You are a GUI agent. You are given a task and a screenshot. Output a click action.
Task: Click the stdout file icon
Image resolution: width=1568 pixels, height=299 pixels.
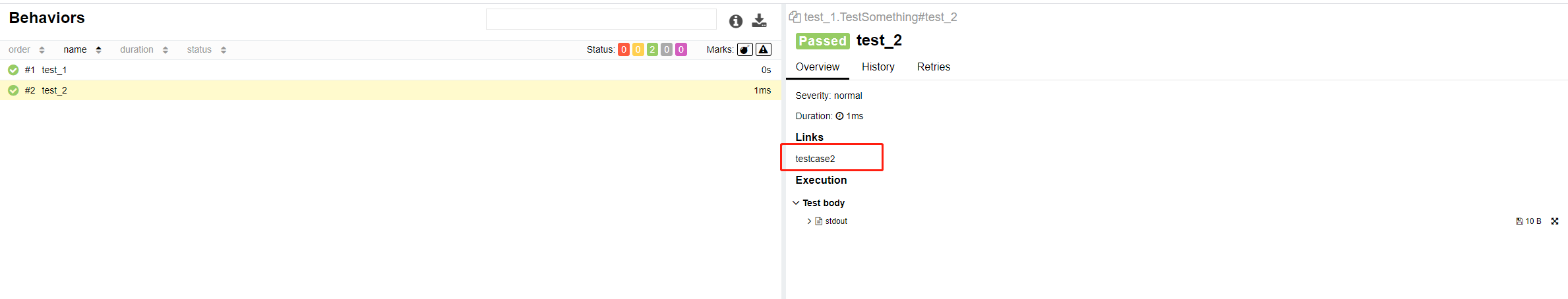tap(819, 221)
